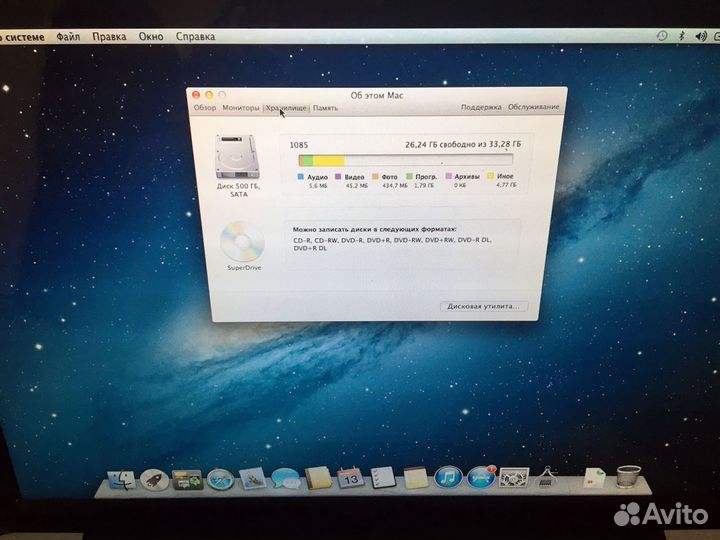Open the Правка menu
The height and width of the screenshot is (540, 720).
tap(109, 36)
